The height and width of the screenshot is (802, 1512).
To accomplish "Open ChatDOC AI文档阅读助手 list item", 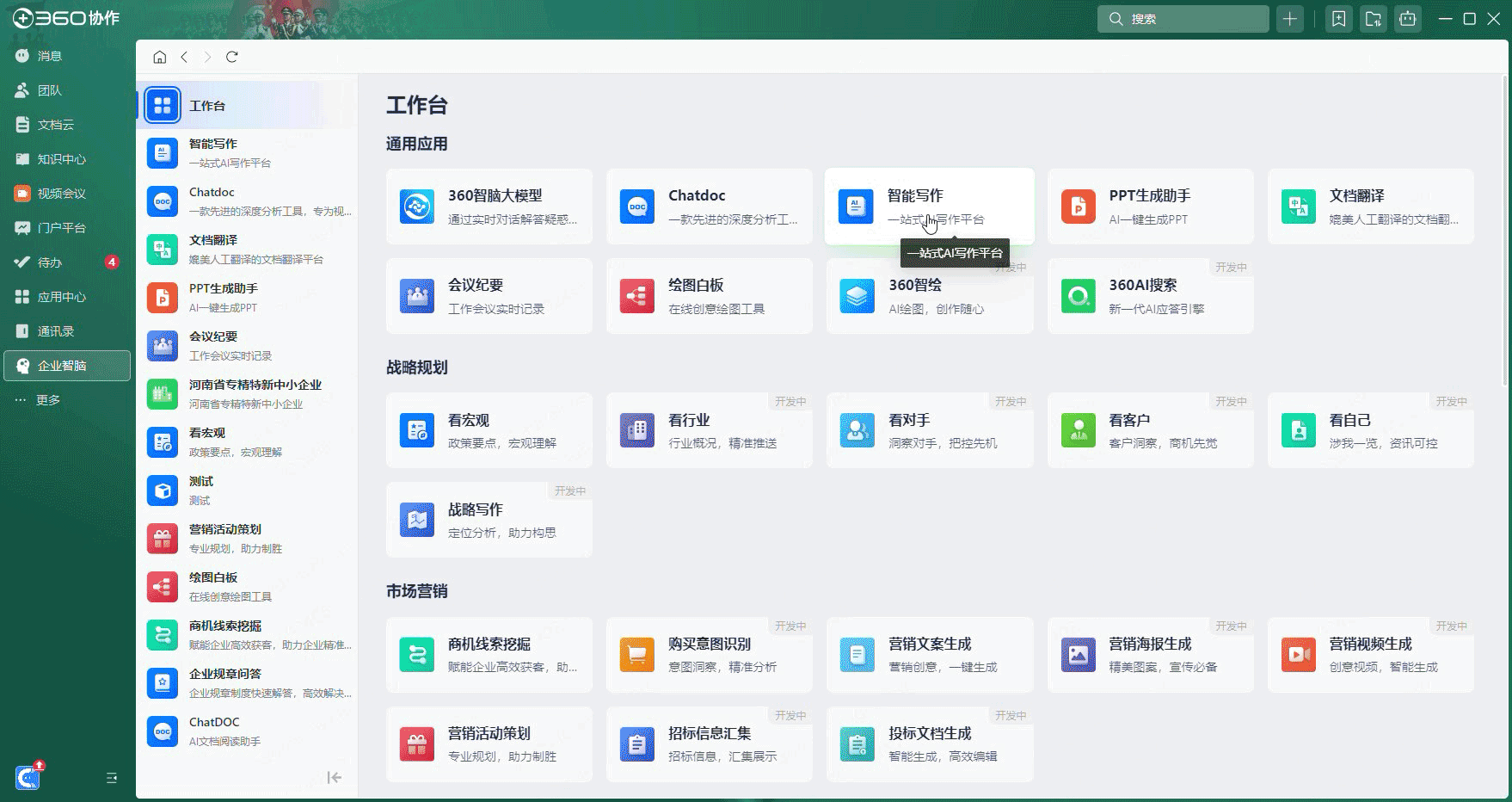I will click(247, 731).
